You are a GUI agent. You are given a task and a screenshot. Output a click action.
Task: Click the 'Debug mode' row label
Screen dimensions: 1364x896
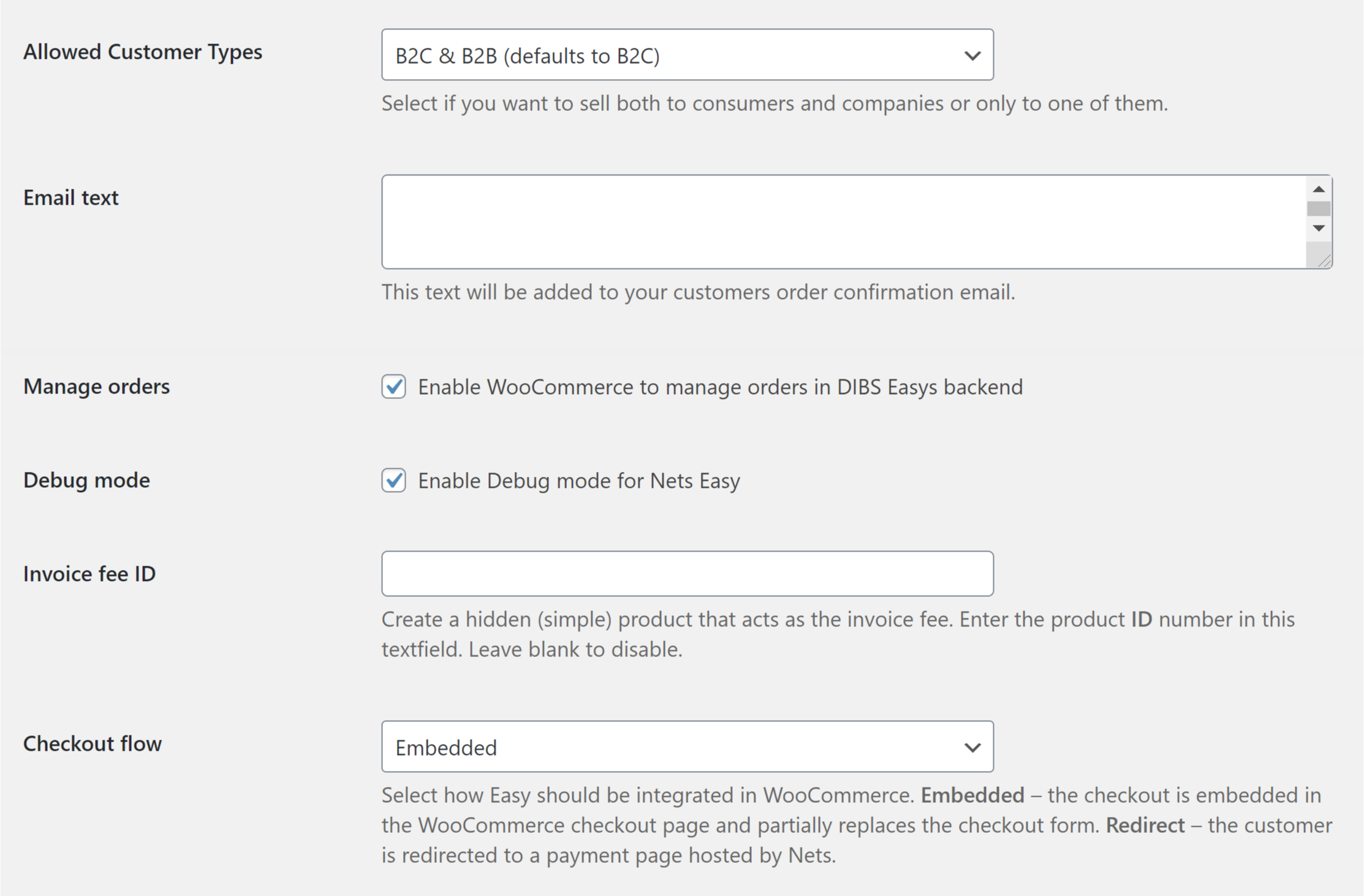(86, 480)
